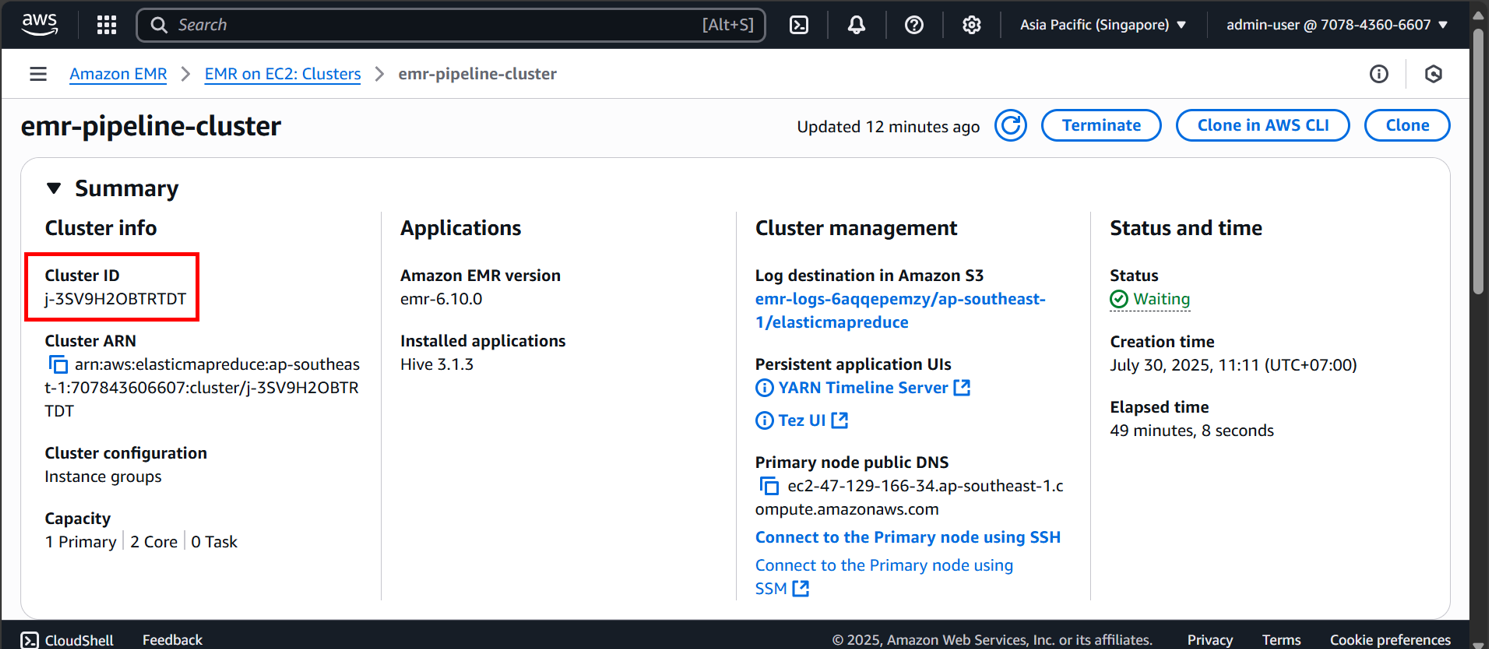Click into the AWS search field

pyautogui.click(x=440, y=25)
